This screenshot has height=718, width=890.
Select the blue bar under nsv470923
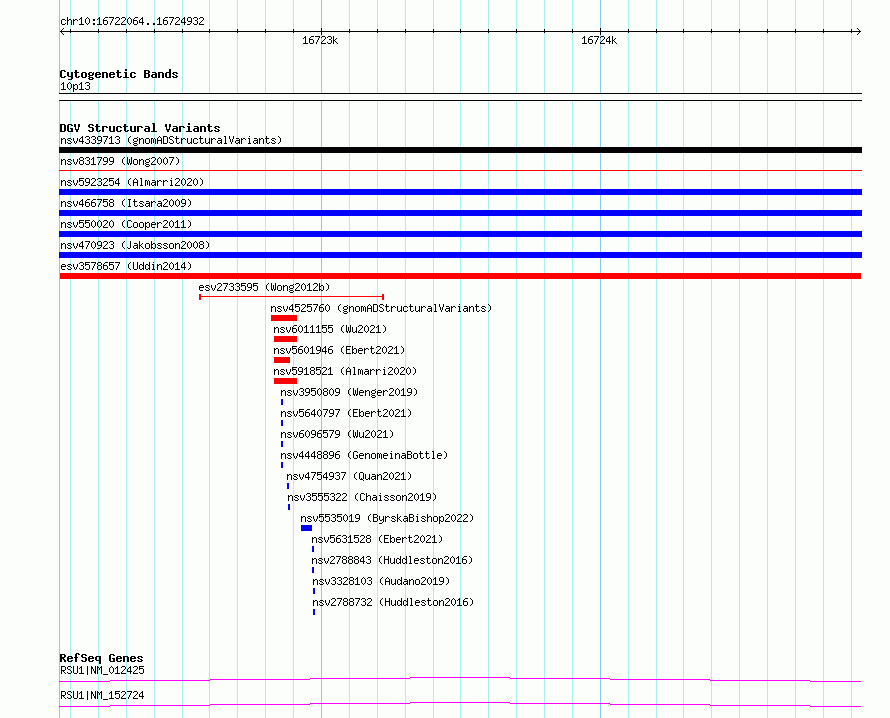point(460,255)
